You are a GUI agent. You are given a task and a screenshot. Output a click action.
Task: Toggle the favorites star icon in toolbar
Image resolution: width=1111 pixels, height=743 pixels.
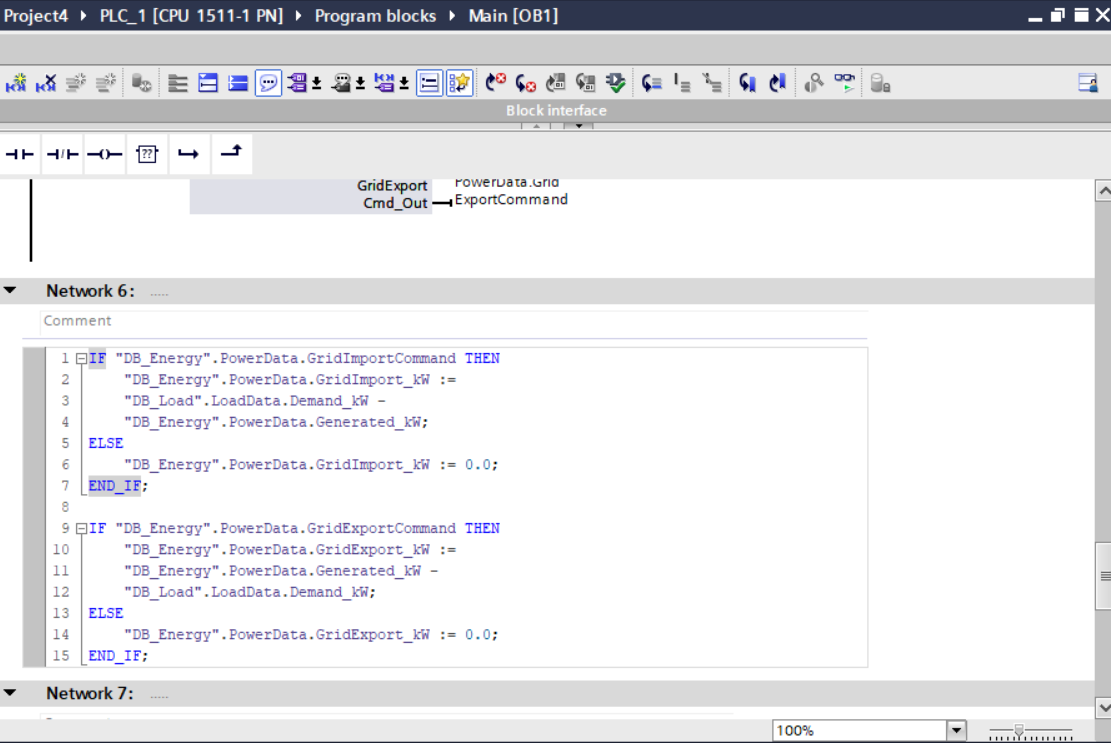coord(459,83)
